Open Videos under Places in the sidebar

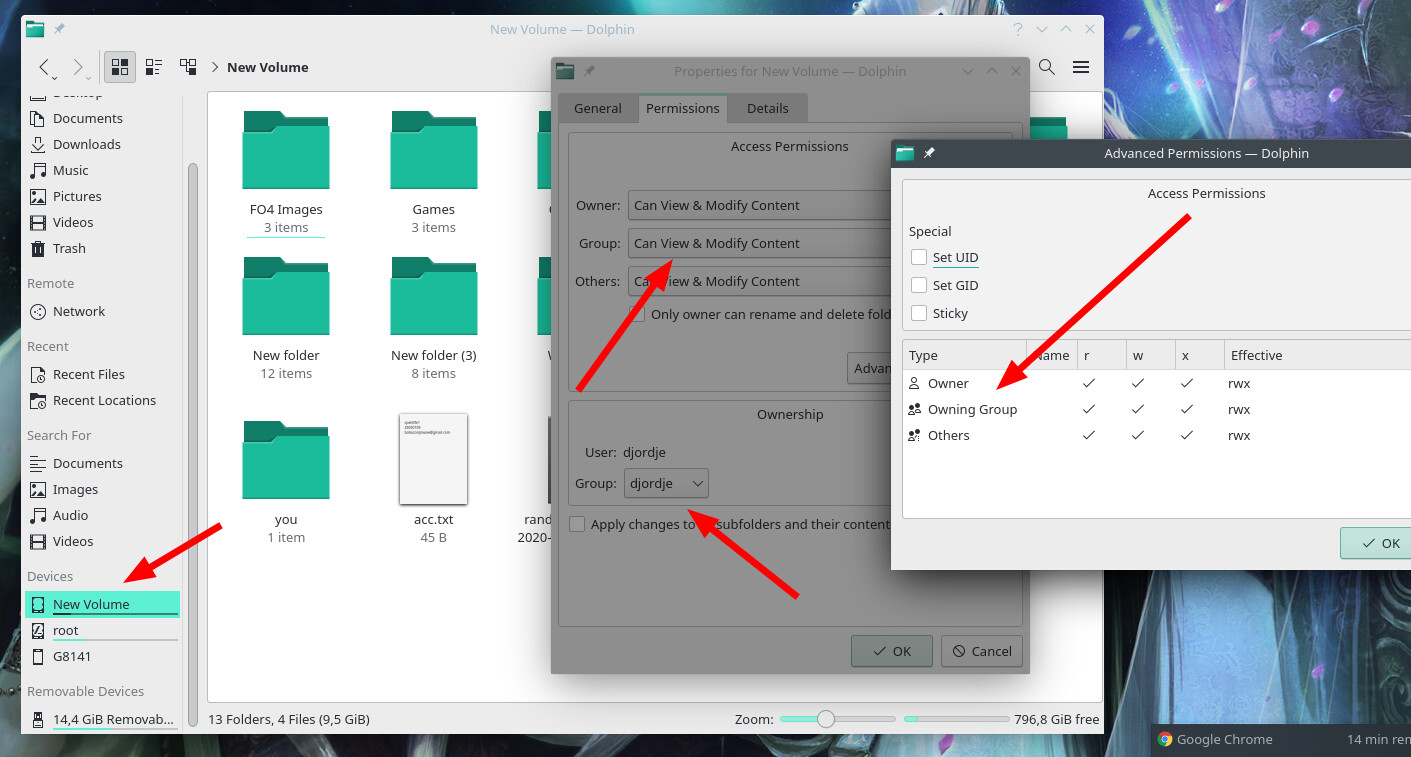(x=73, y=222)
